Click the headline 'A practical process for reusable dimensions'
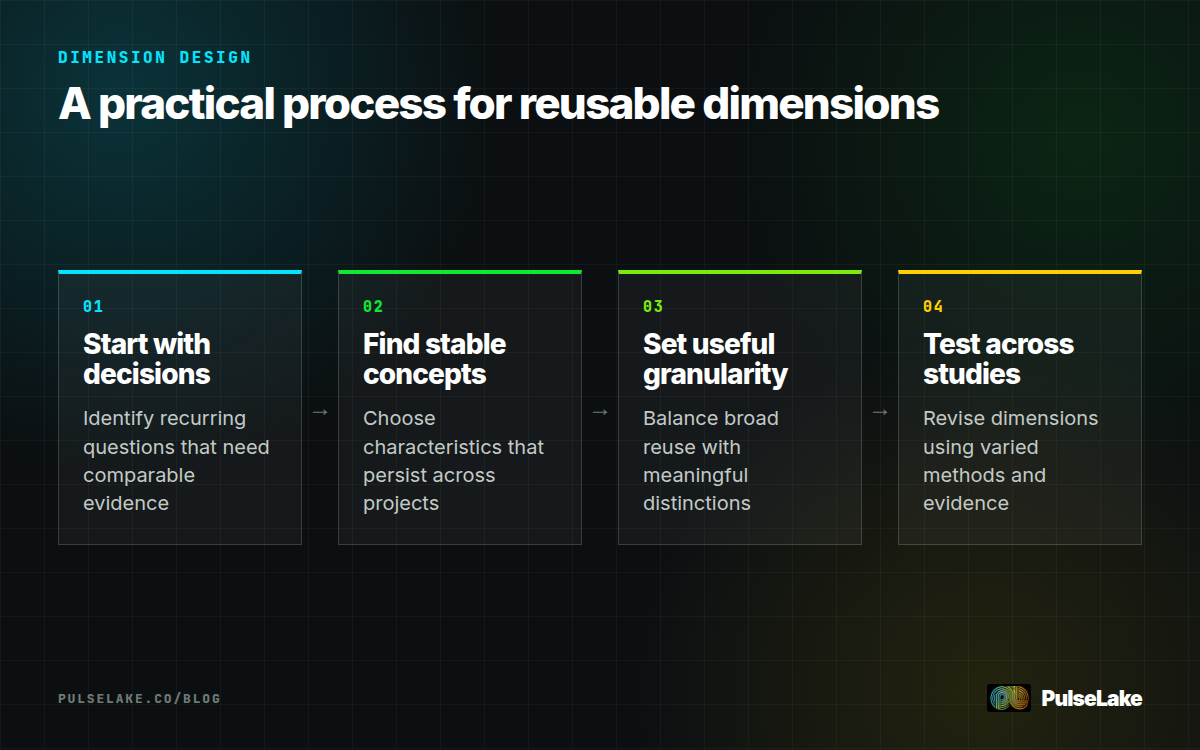 [x=499, y=105]
